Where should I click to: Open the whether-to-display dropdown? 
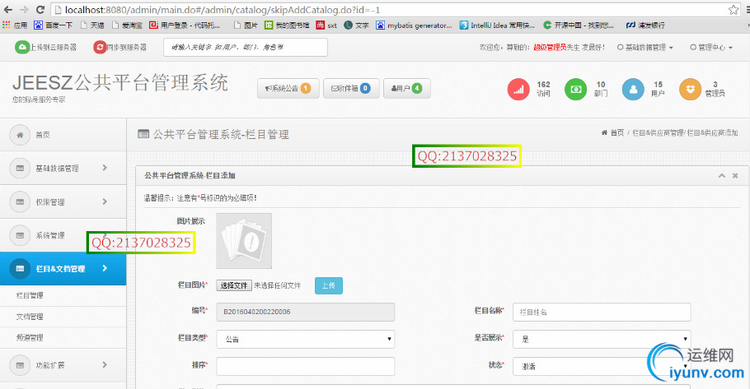click(x=602, y=339)
